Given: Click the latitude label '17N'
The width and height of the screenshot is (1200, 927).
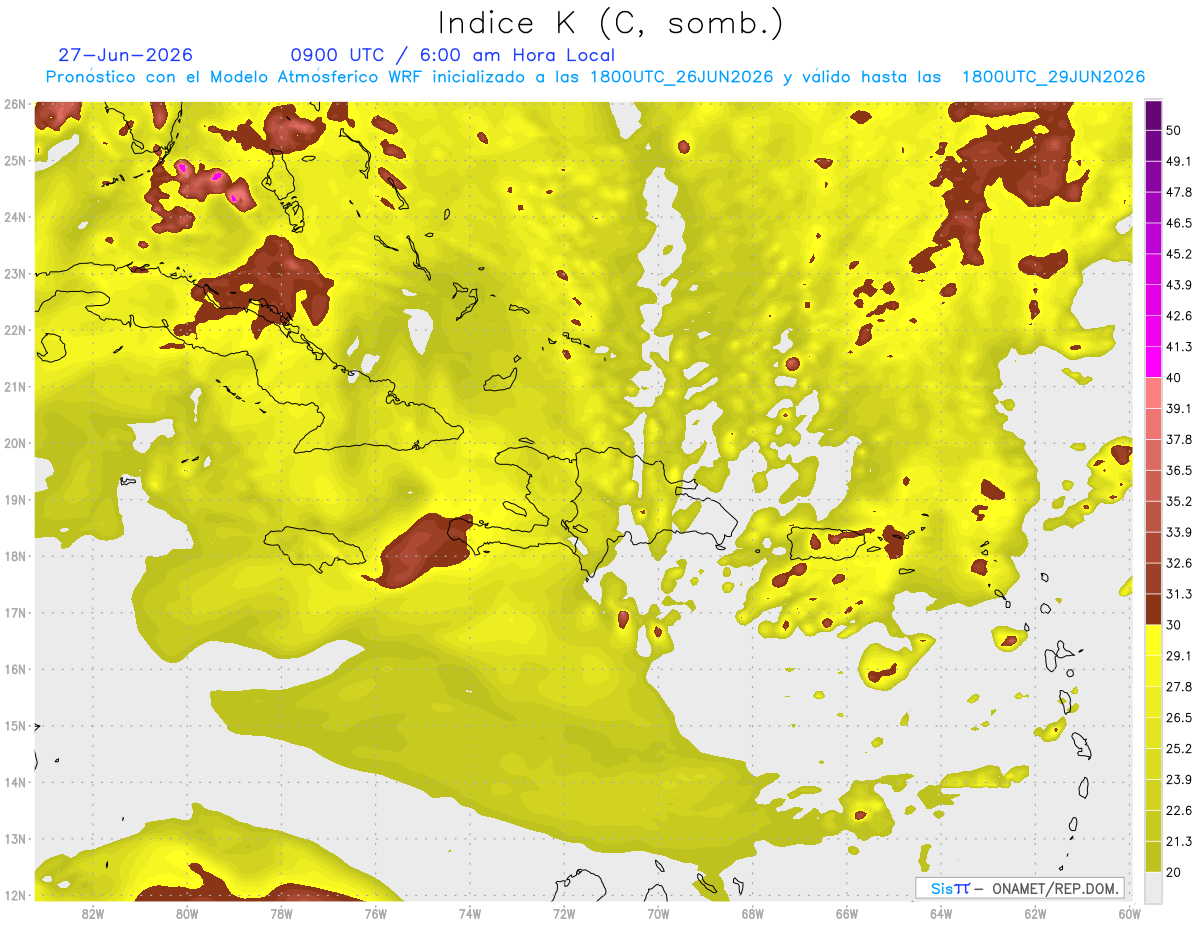Looking at the screenshot, I should coord(15,612).
